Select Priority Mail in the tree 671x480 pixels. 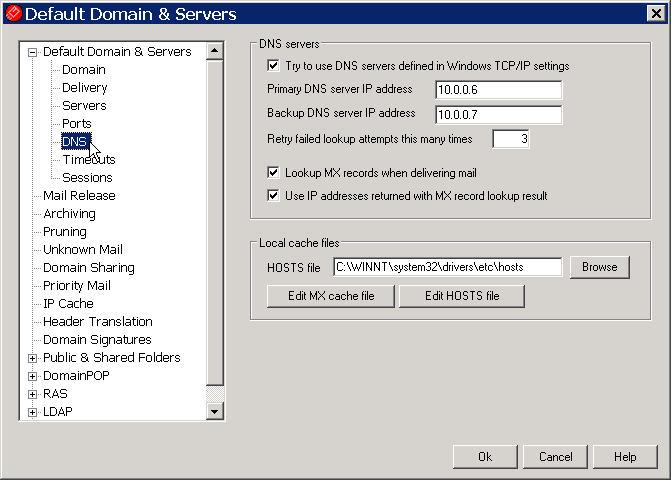coord(77,285)
